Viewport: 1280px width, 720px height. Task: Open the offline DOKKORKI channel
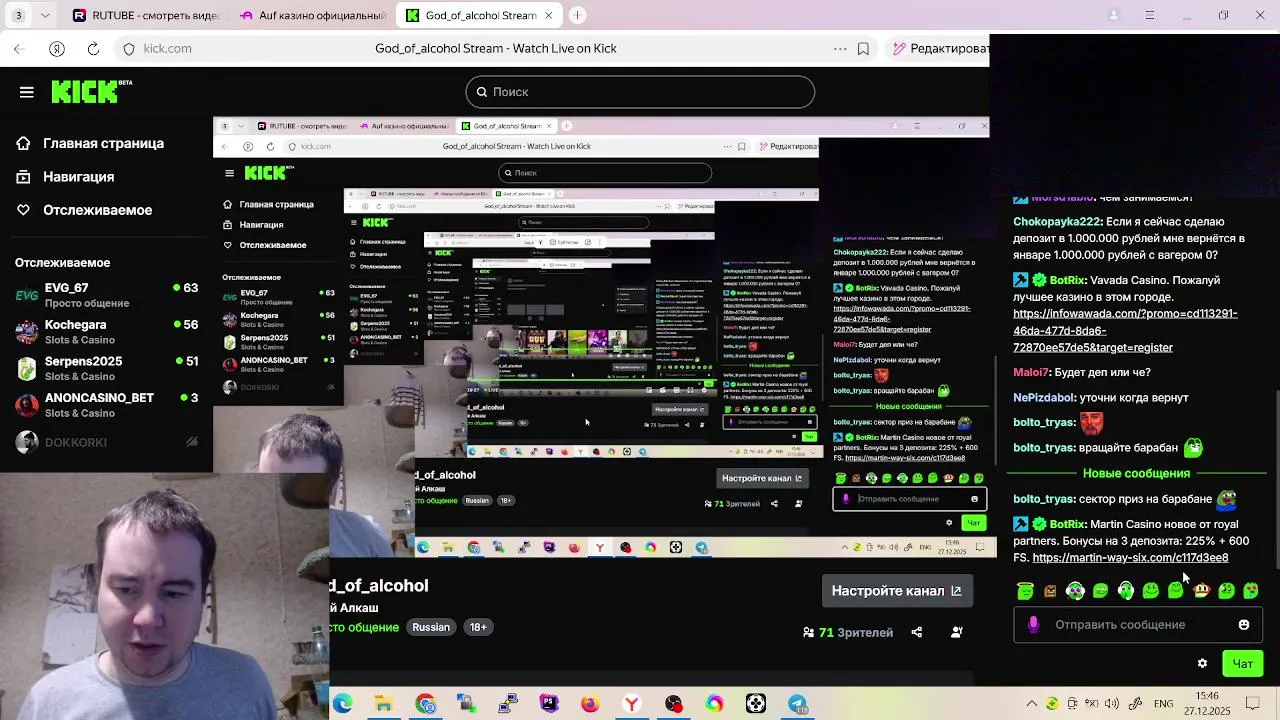[106, 442]
